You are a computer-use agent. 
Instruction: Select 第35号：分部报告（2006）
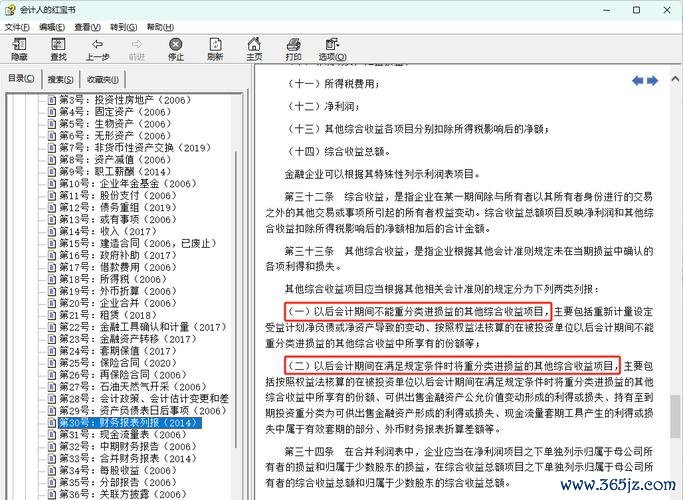point(118,482)
